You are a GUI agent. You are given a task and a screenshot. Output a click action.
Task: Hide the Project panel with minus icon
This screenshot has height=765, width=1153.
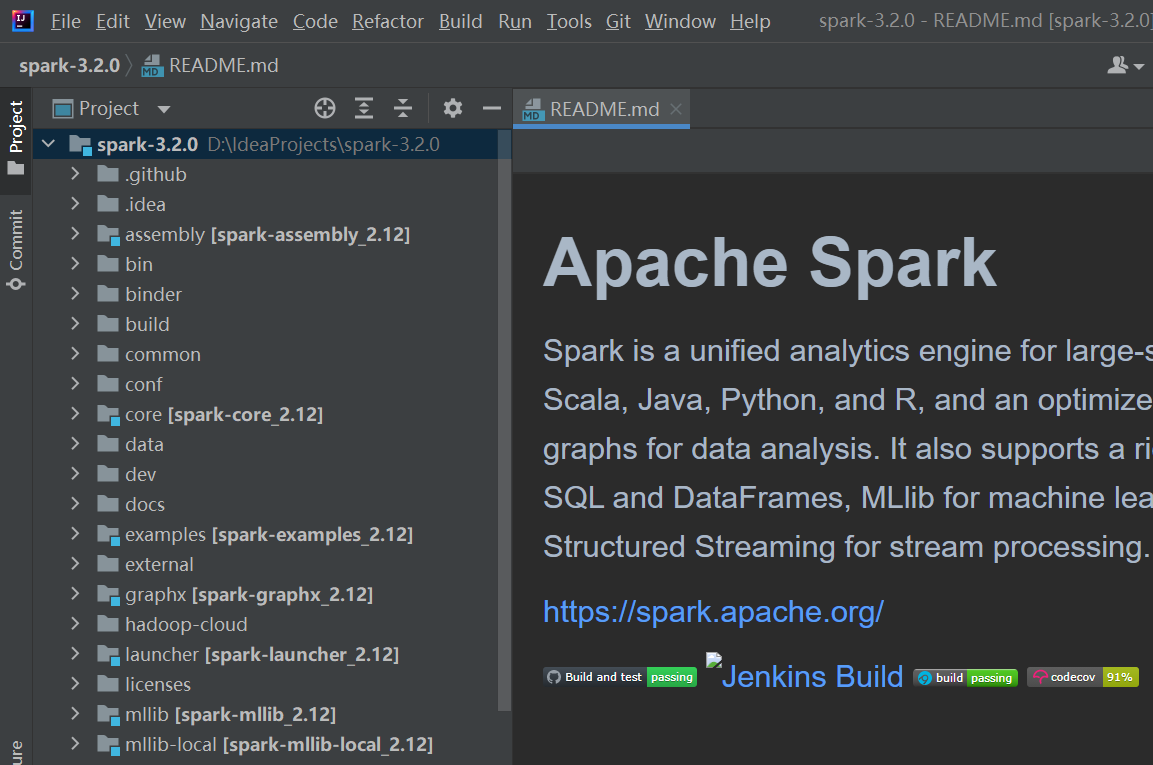pos(492,109)
